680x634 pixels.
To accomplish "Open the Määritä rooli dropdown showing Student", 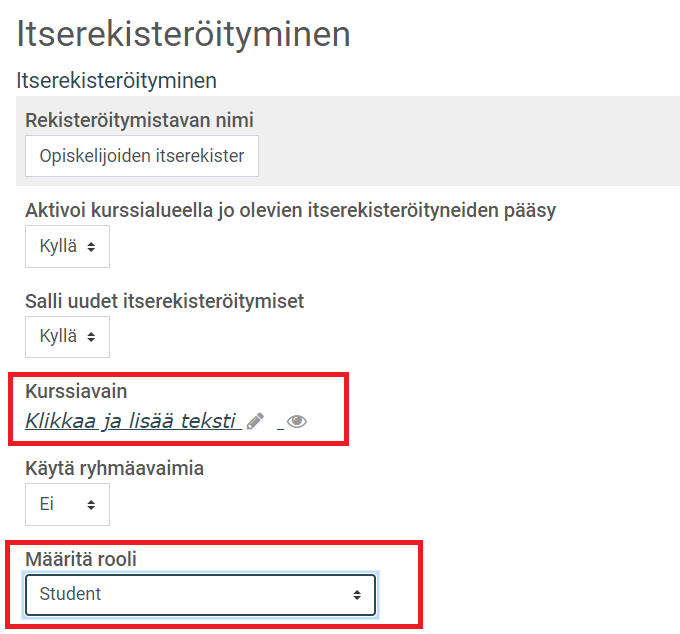I will tap(200, 595).
